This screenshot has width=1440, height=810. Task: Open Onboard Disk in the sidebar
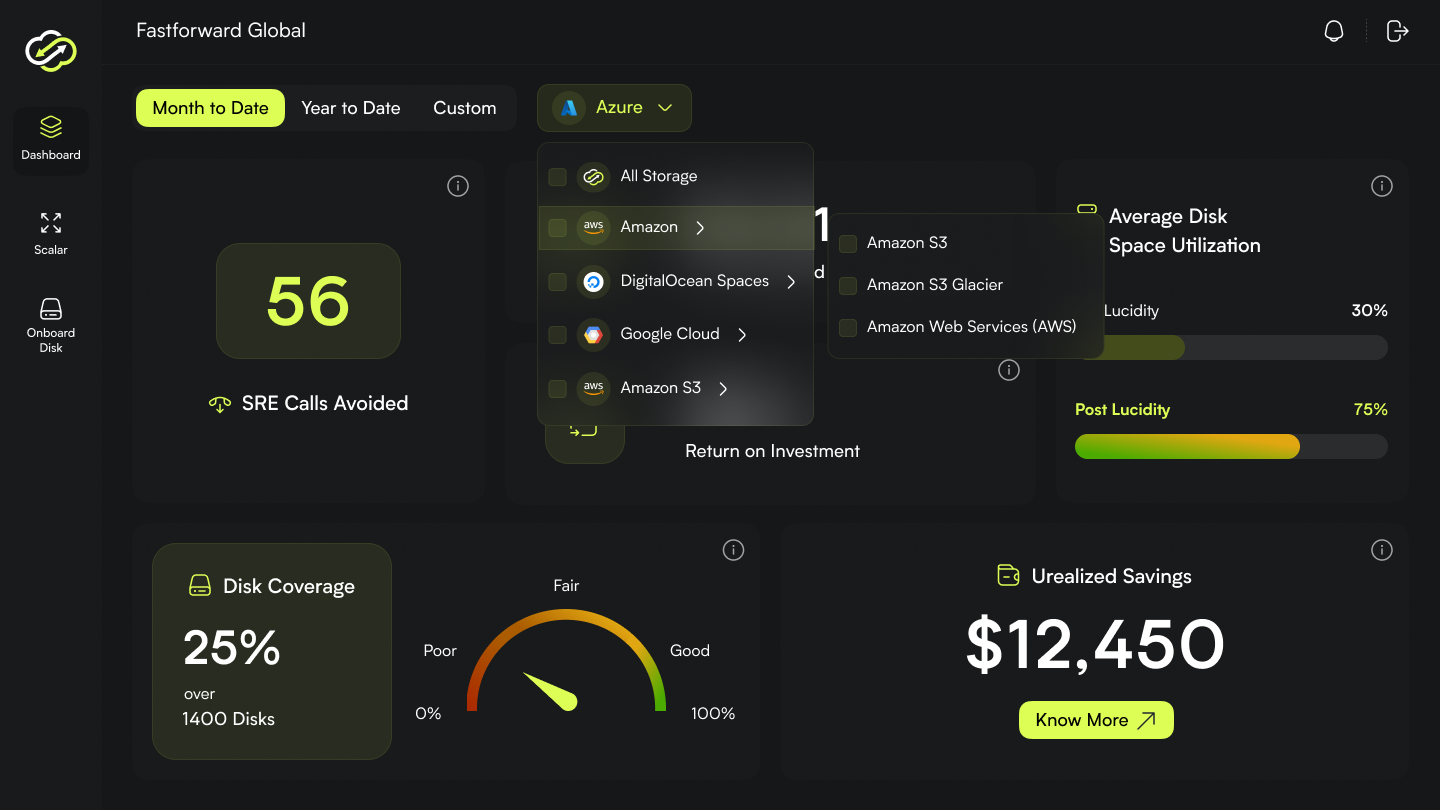click(x=51, y=325)
